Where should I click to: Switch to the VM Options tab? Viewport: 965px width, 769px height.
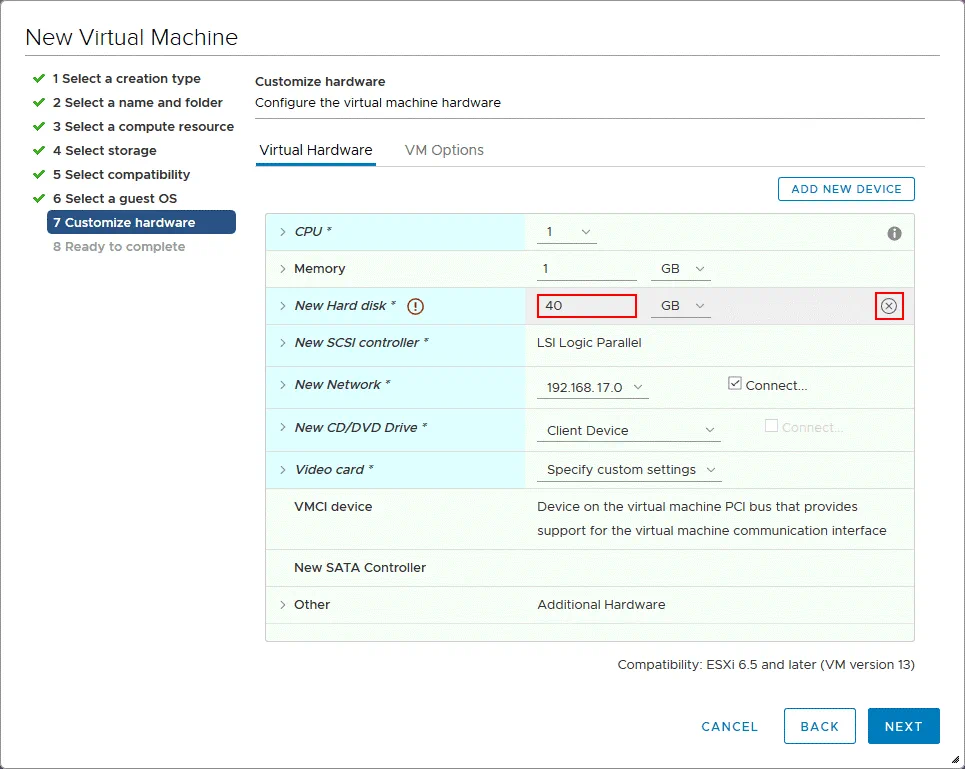point(444,150)
